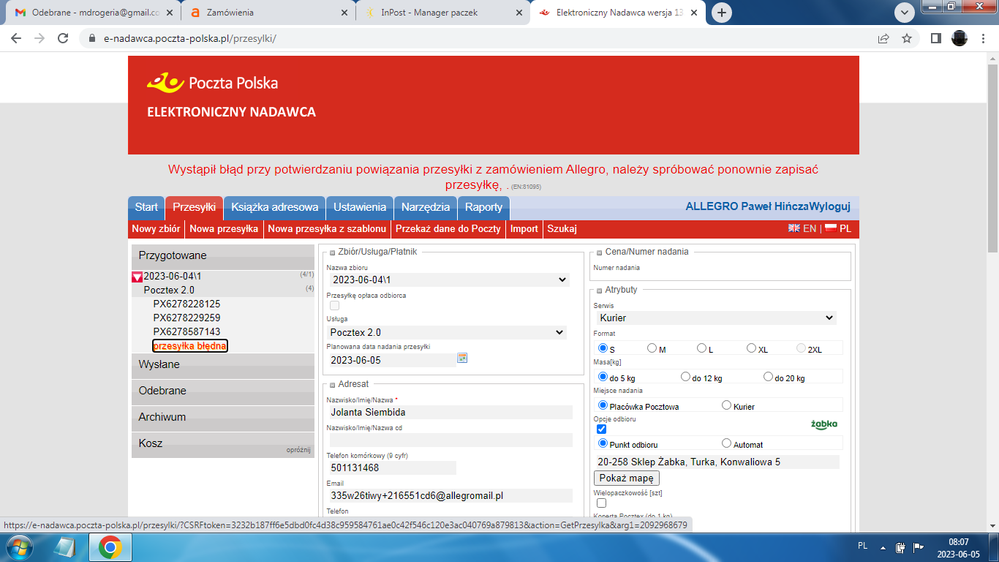Collapse the Cena/Numer nadania section

[600, 252]
